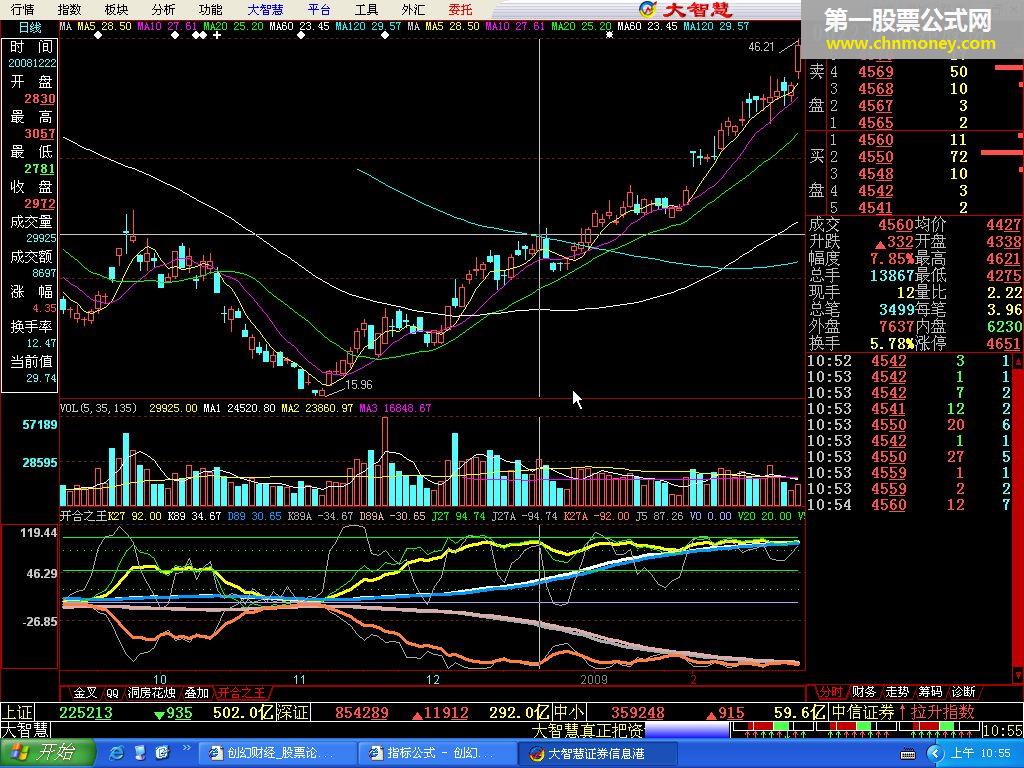Click the third quick launch icon
The height and width of the screenshot is (768, 1024).
163,754
